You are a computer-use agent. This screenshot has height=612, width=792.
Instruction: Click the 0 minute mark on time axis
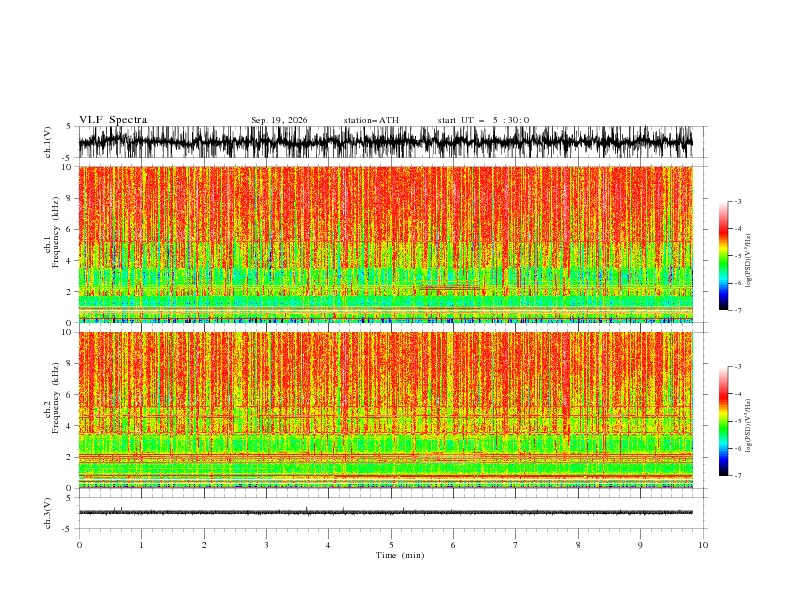(79, 545)
